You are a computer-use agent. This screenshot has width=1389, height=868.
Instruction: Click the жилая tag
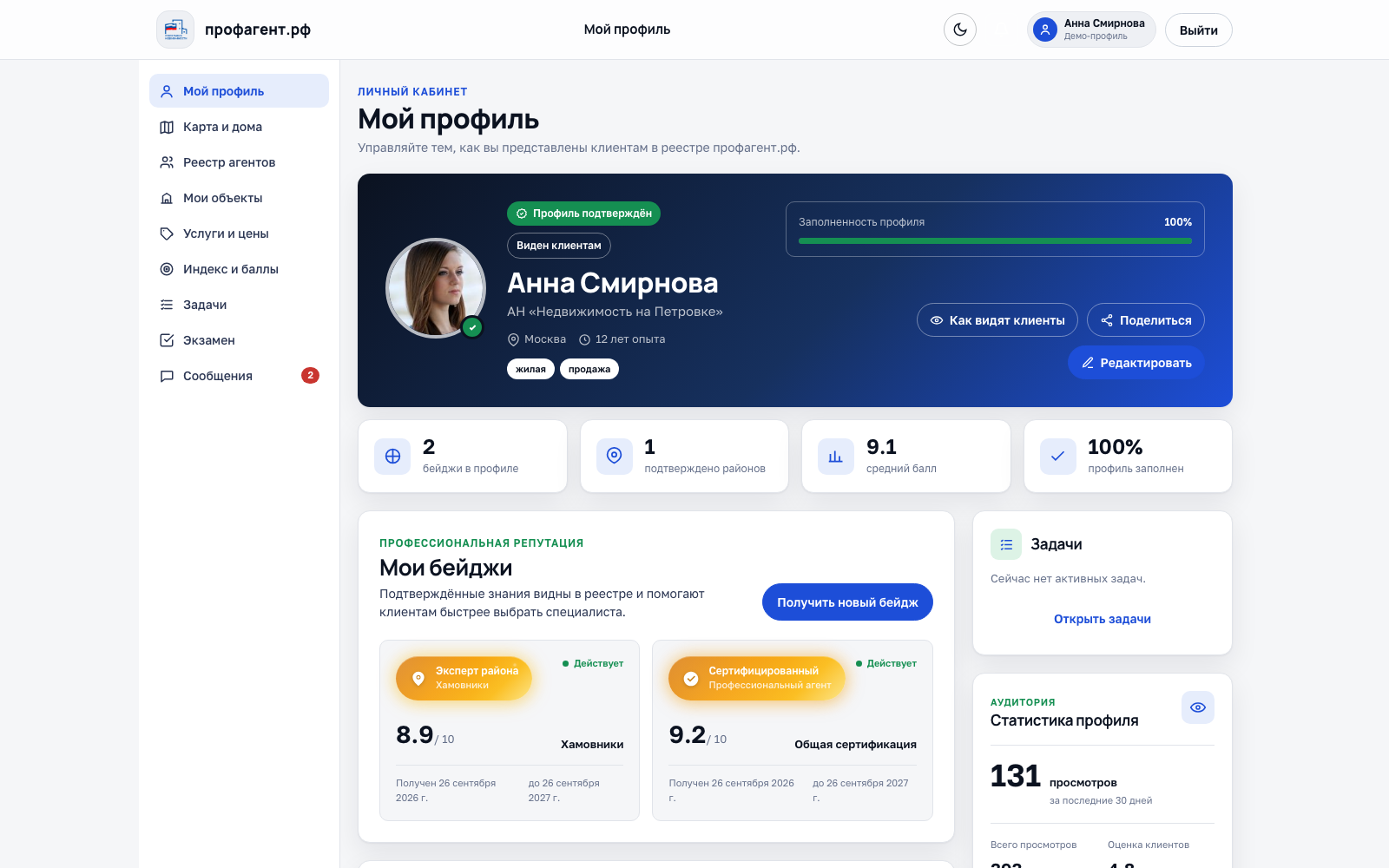point(530,369)
